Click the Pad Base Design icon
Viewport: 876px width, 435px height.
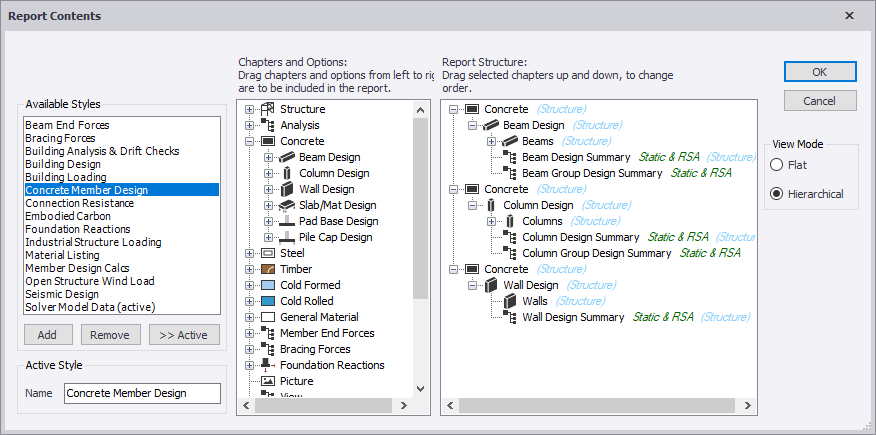[286, 221]
